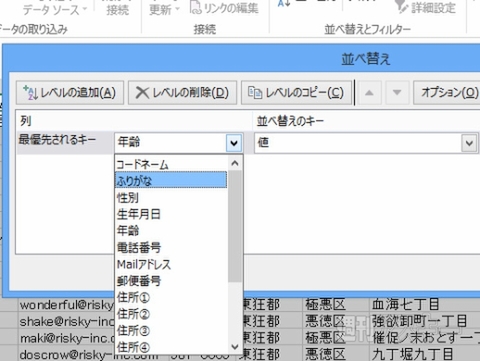Click the 最優先されるキー row label
This screenshot has height=361, width=480.
(57, 139)
